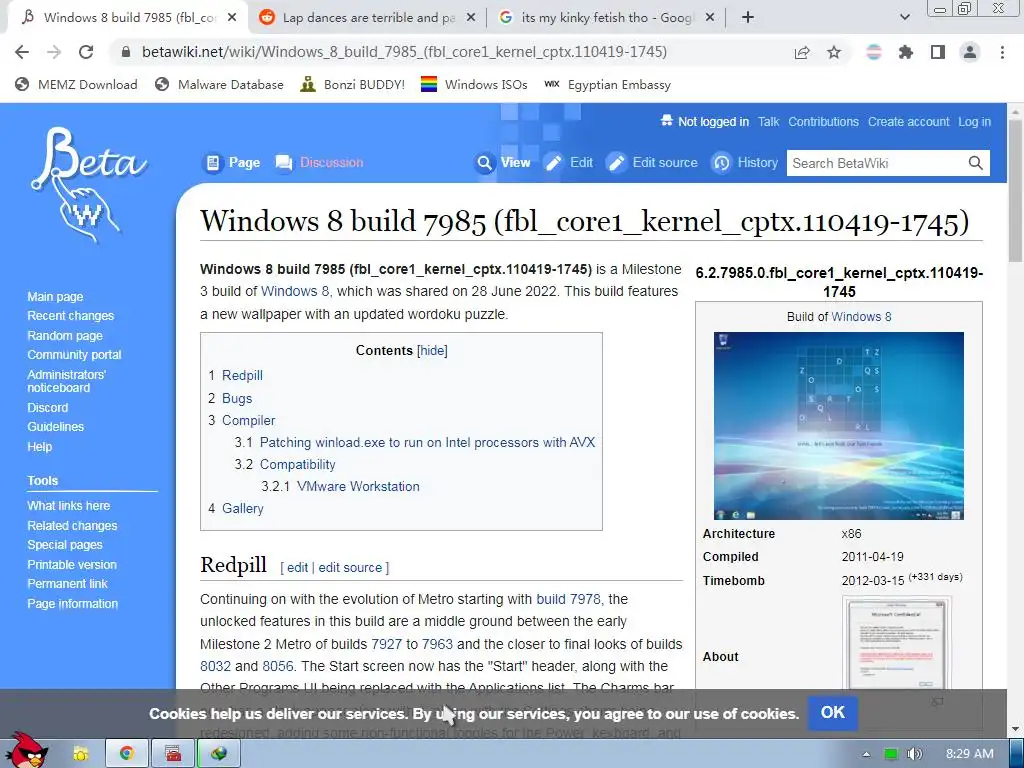This screenshot has height=768, width=1024.
Task: Open the Discussion tab
Action: point(319,163)
